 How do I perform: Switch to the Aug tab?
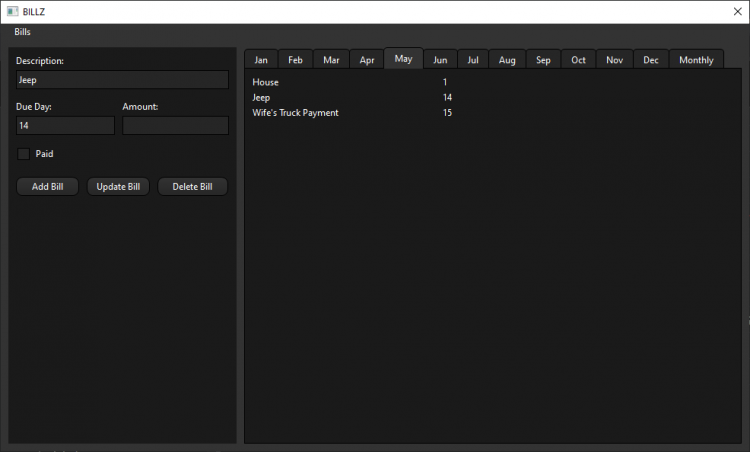point(507,60)
